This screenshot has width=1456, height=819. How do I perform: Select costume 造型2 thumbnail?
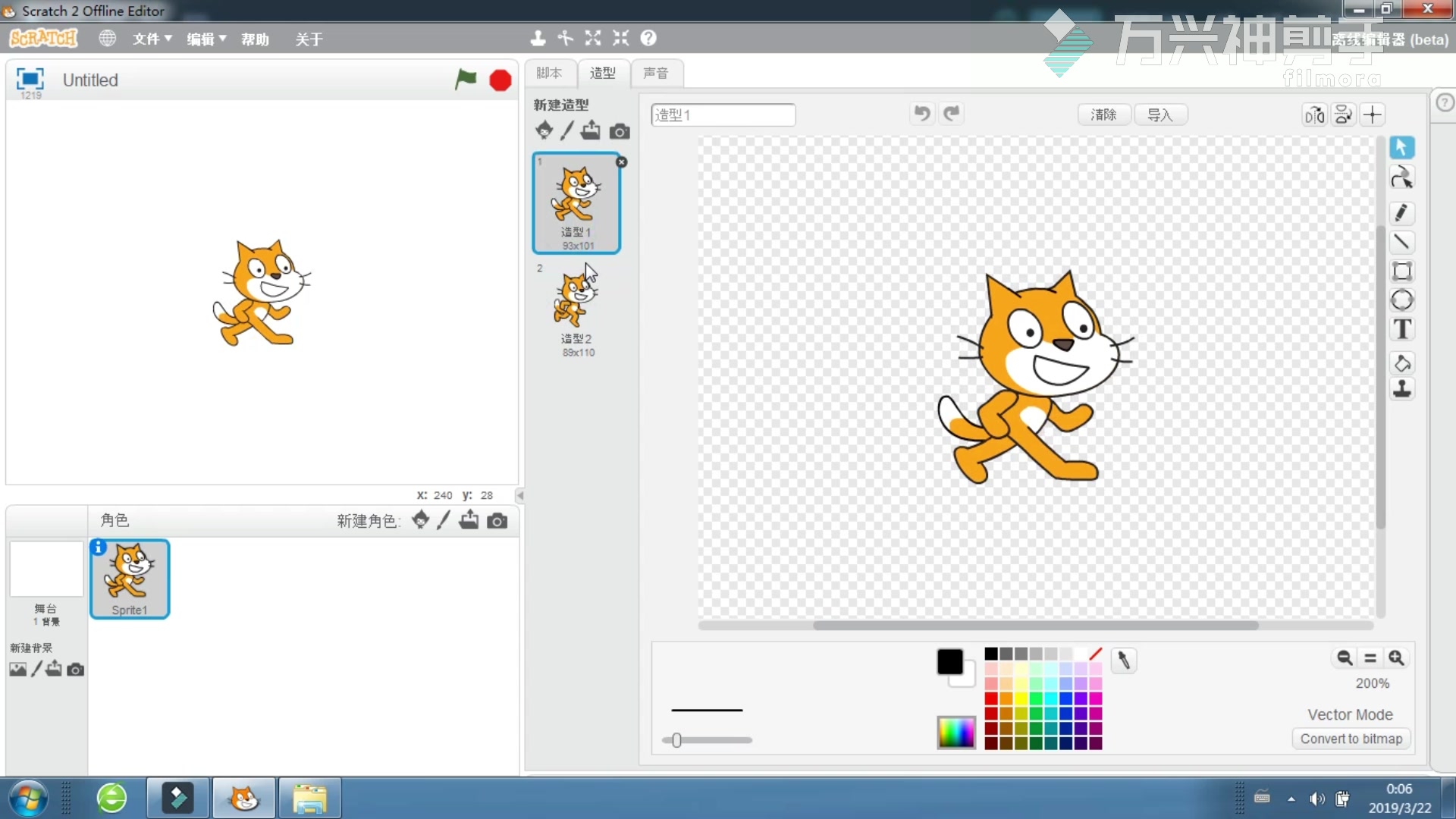click(x=576, y=309)
